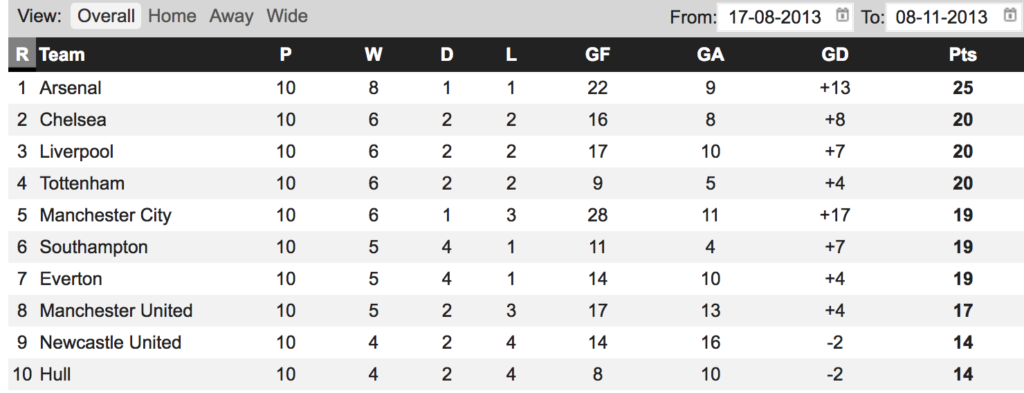The width and height of the screenshot is (1024, 393).
Task: Sort by the W wins column header
Action: (x=373, y=55)
